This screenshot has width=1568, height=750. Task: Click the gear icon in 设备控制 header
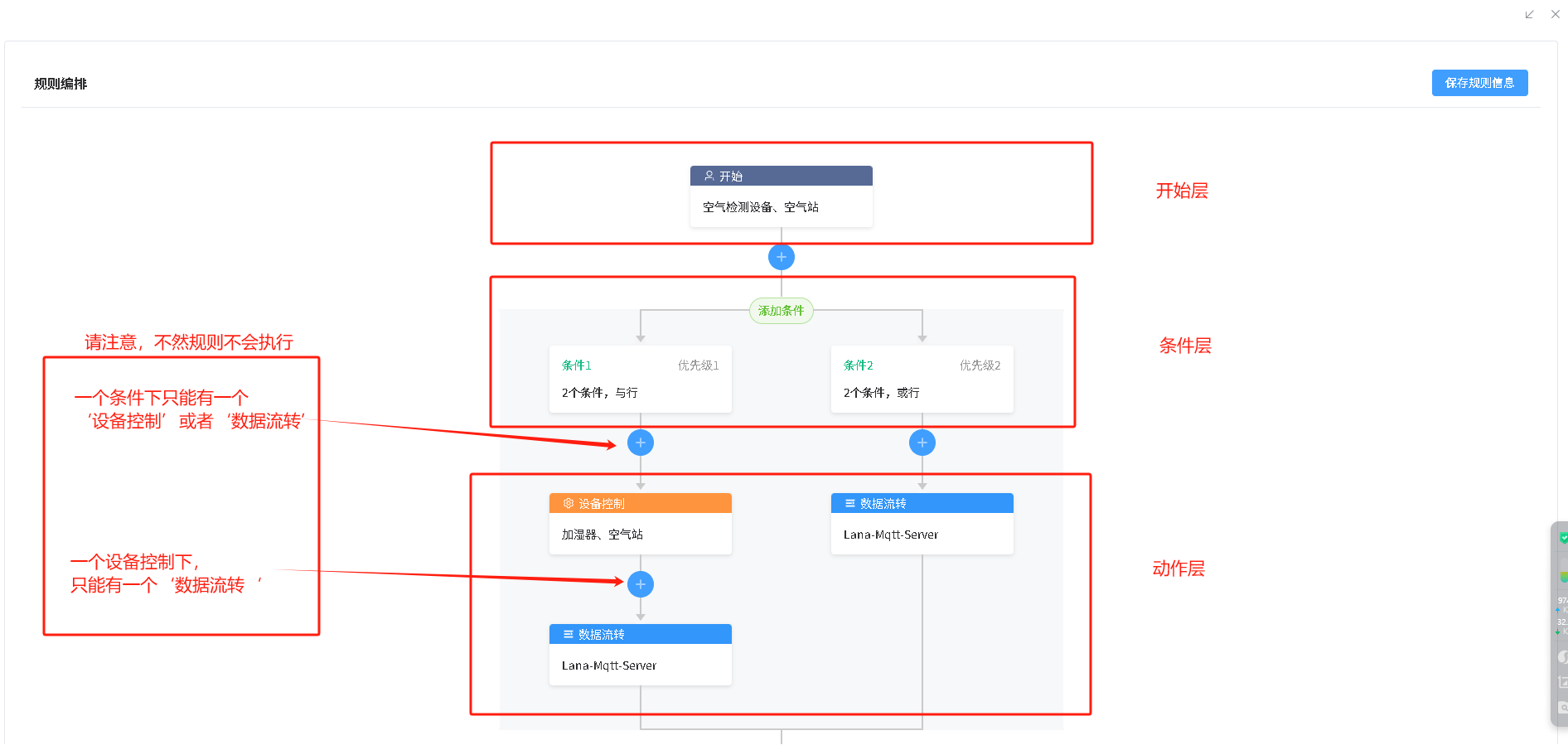tap(569, 503)
